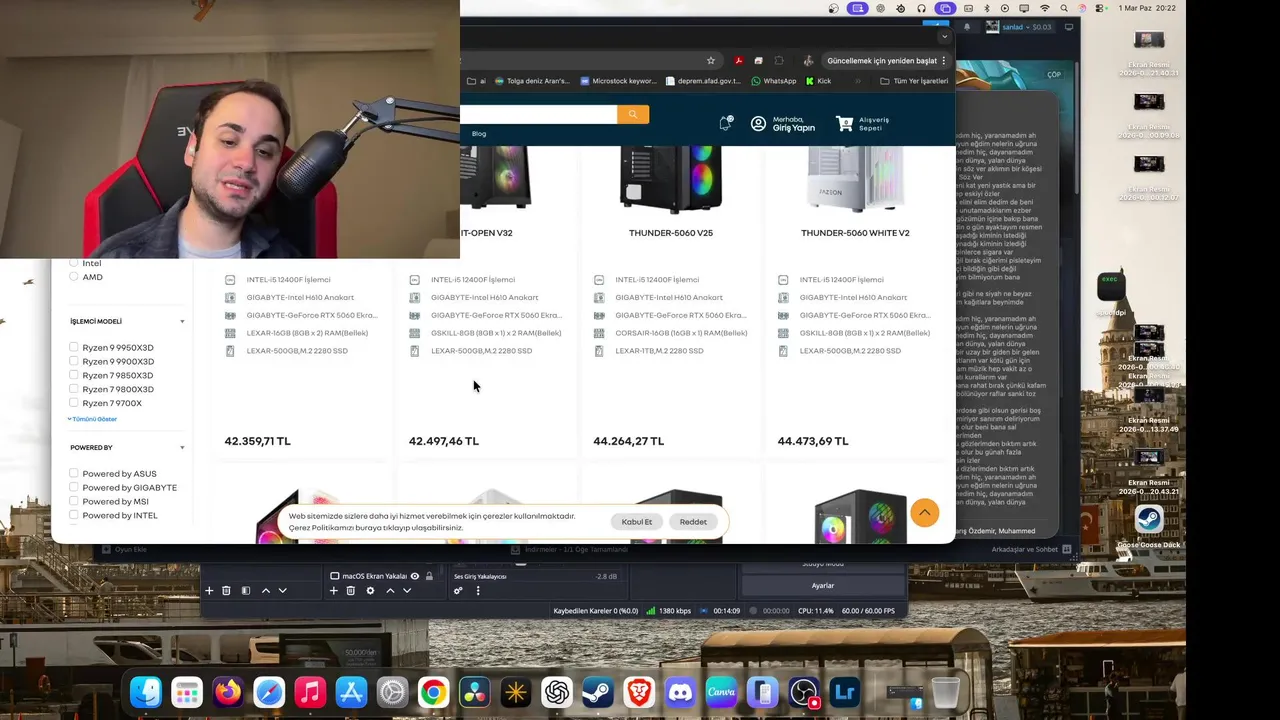The height and width of the screenshot is (720, 1280).
Task: Remove selected OBS source with trash icon
Action: (351, 591)
